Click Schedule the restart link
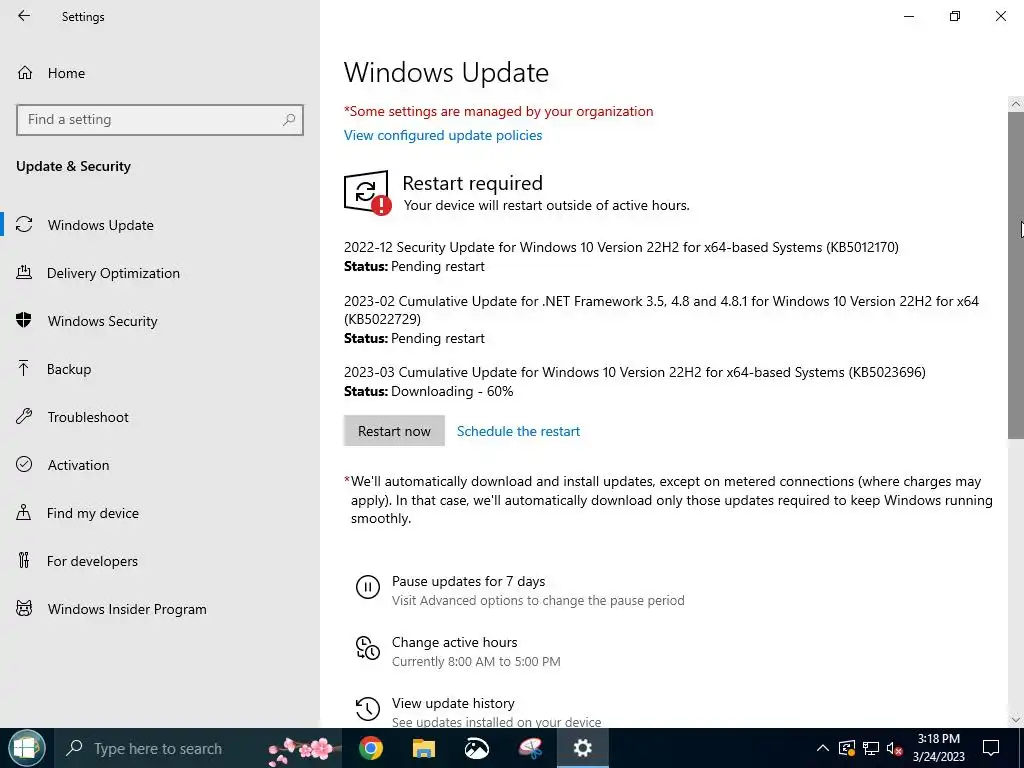 pyautogui.click(x=519, y=431)
